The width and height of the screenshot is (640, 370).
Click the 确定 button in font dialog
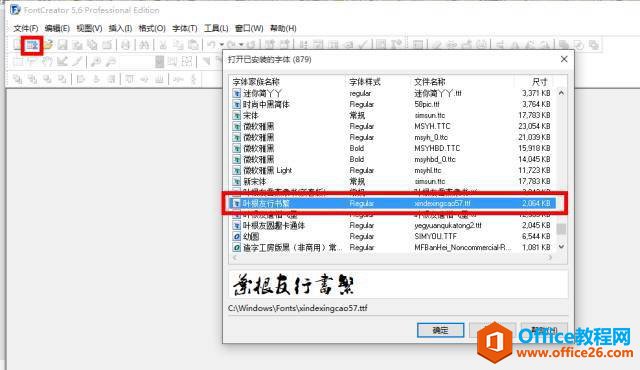tap(440, 330)
